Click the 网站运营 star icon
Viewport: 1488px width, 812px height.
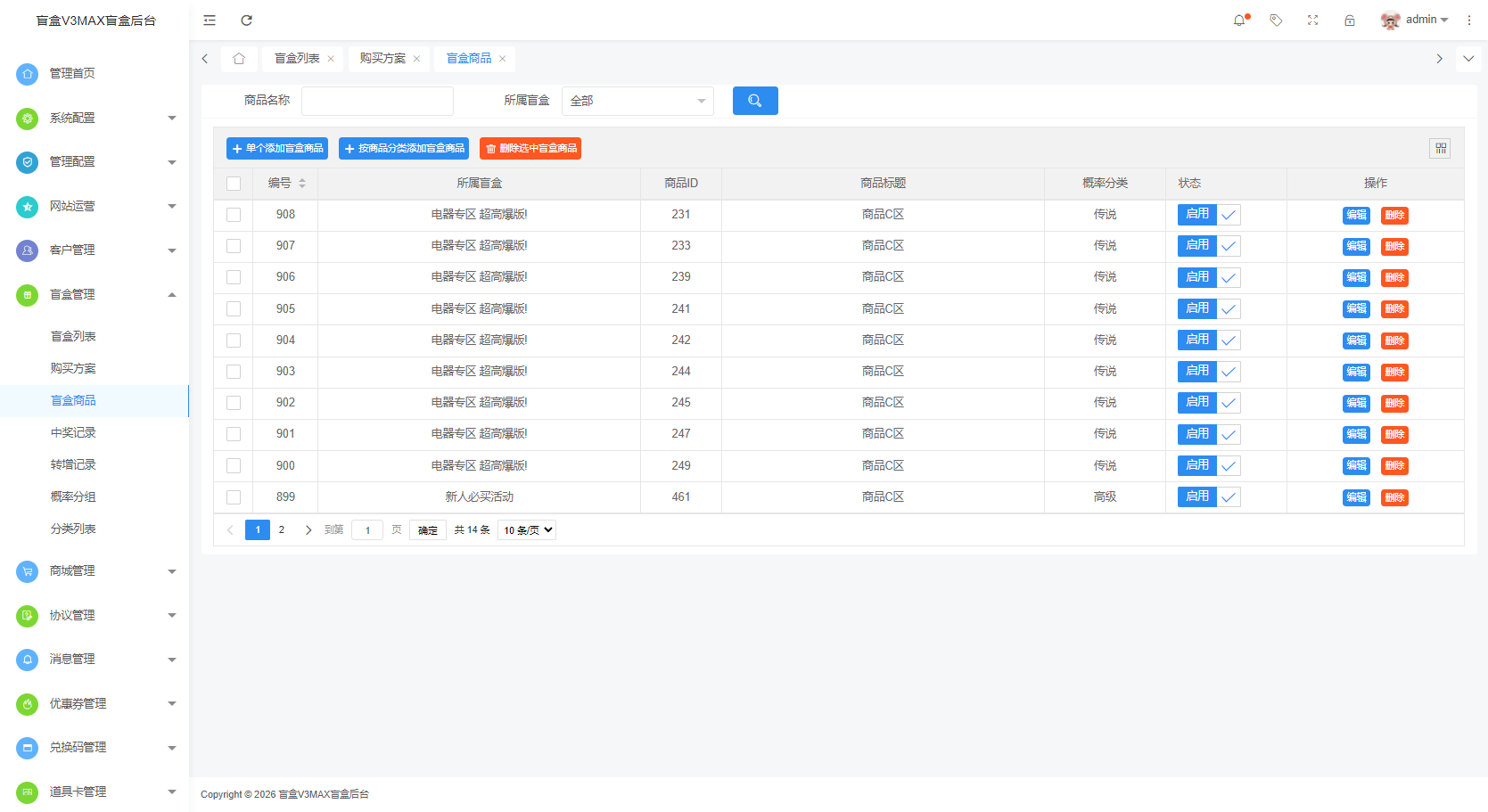pos(28,207)
